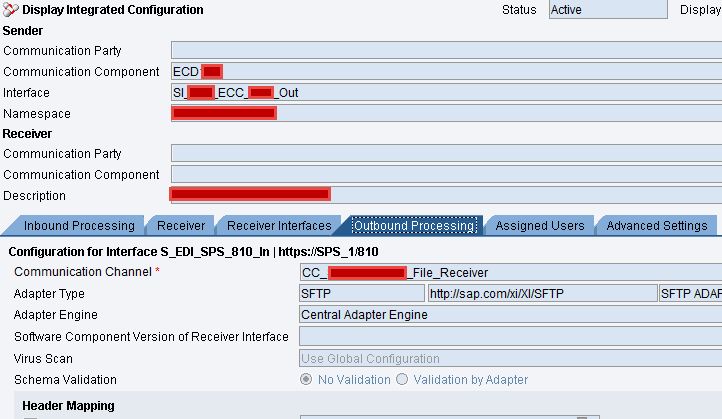
Task: Select the No Validation radio button
Action: click(306, 379)
